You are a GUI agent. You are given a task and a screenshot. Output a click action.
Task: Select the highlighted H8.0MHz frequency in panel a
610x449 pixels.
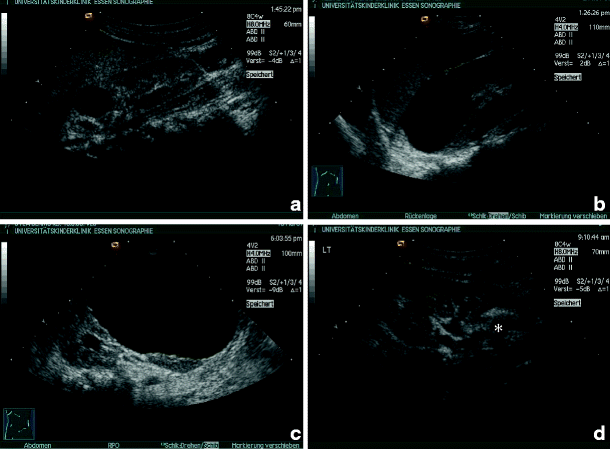point(258,24)
